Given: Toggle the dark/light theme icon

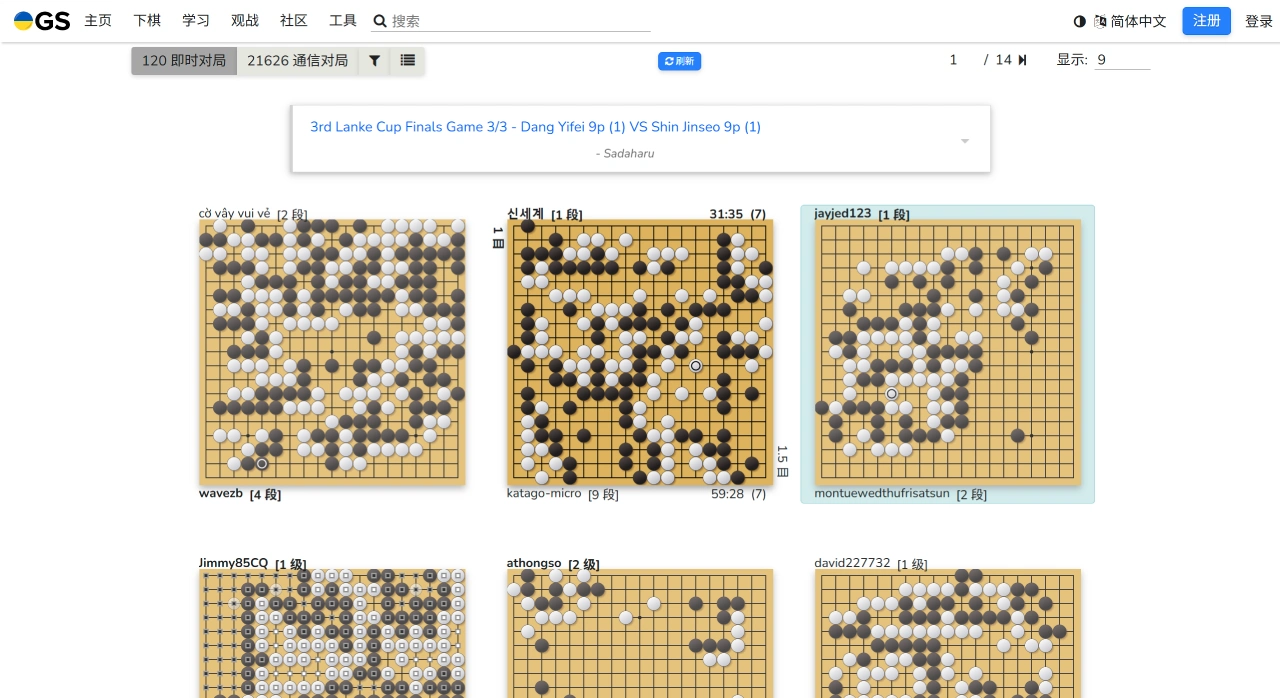Looking at the screenshot, I should 1080,21.
